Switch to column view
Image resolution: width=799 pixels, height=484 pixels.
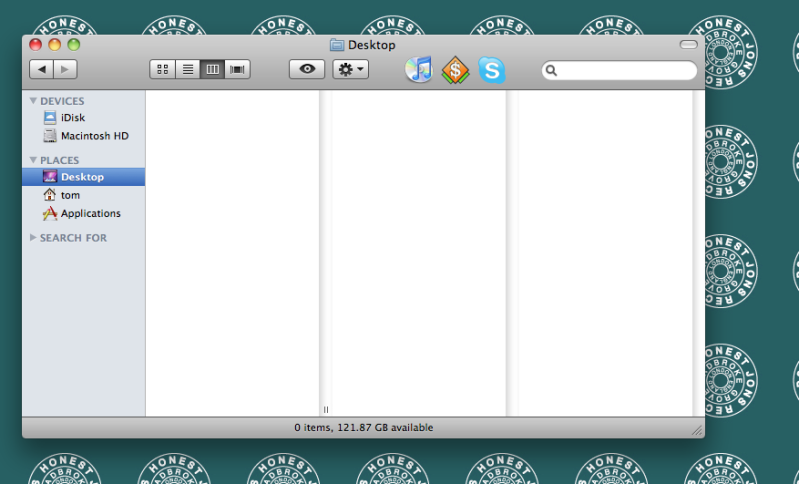click(x=212, y=69)
